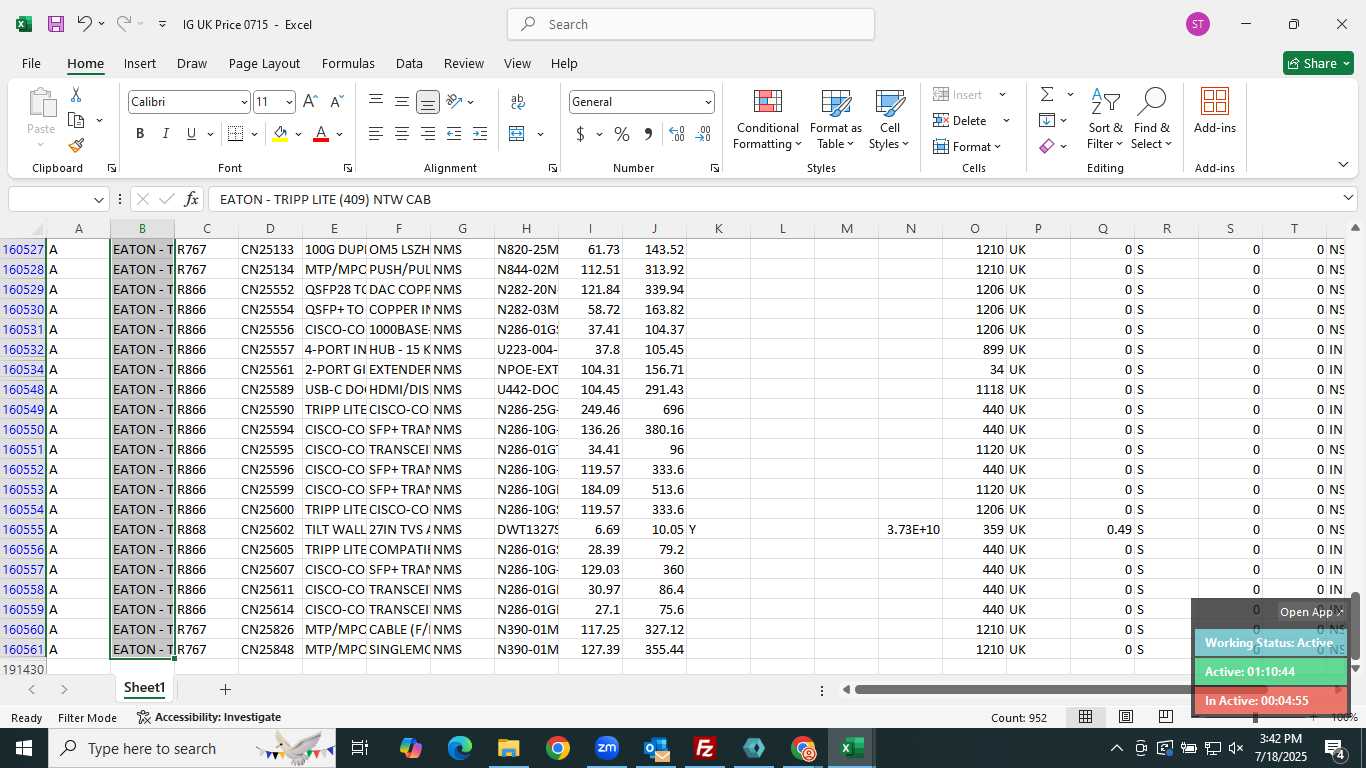The width and height of the screenshot is (1366, 768).
Task: Click the Decrease Indent icon
Action: (x=454, y=134)
